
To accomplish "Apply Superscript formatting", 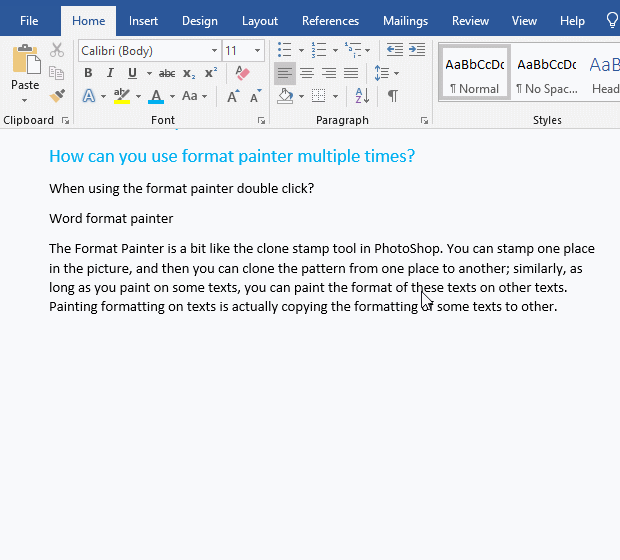I will coord(211,73).
